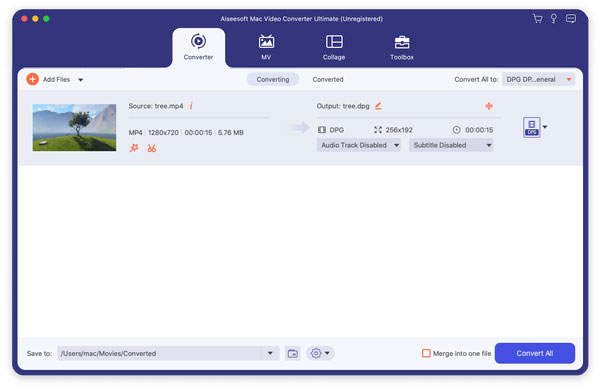Click the orange Add Files plus icon
The image size is (600, 389).
33,79
